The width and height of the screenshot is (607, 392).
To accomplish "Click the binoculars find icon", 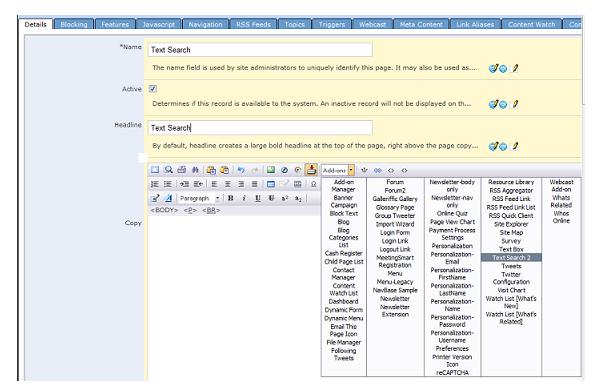I will [x=195, y=170].
